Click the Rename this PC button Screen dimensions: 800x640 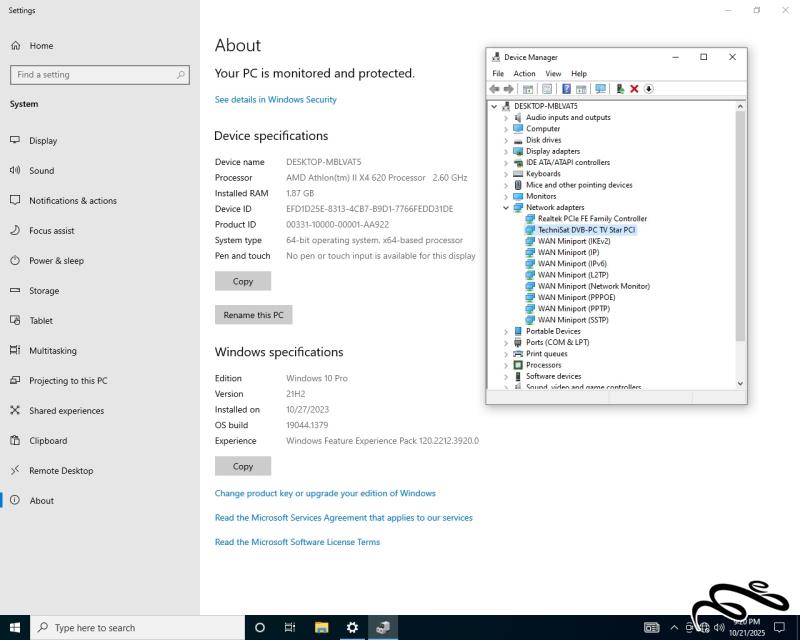pyautogui.click(x=253, y=315)
